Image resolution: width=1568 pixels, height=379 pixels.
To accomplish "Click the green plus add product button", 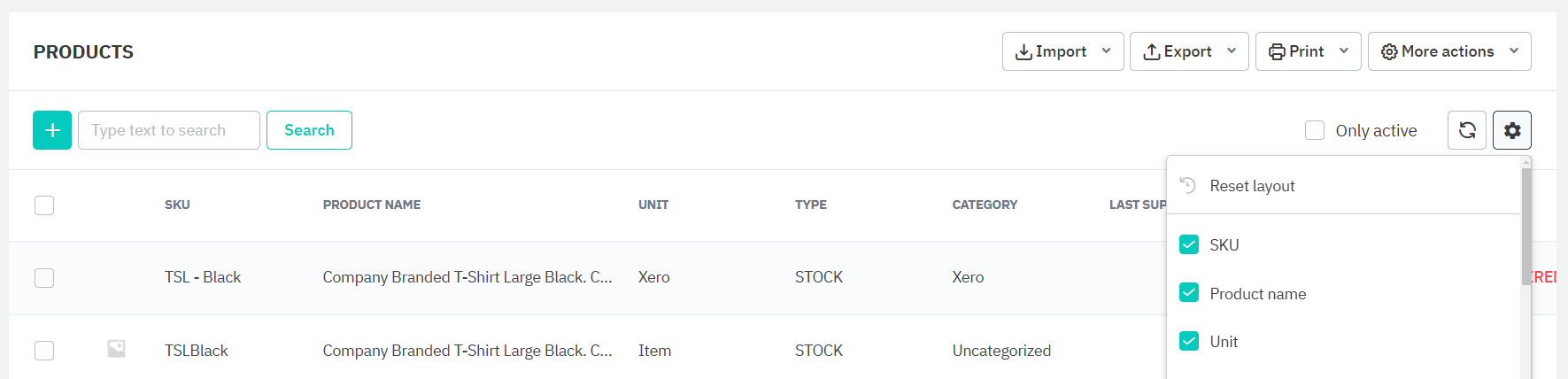I will [52, 130].
